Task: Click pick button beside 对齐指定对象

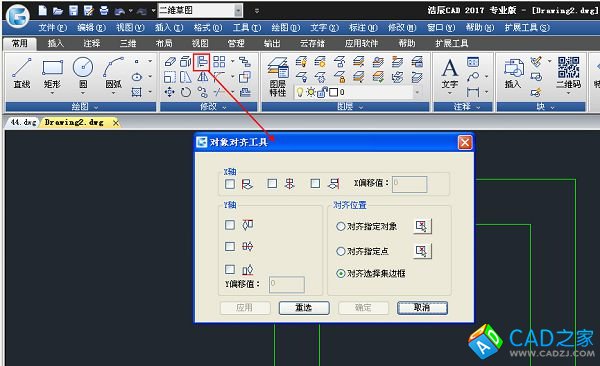Action: (422, 226)
